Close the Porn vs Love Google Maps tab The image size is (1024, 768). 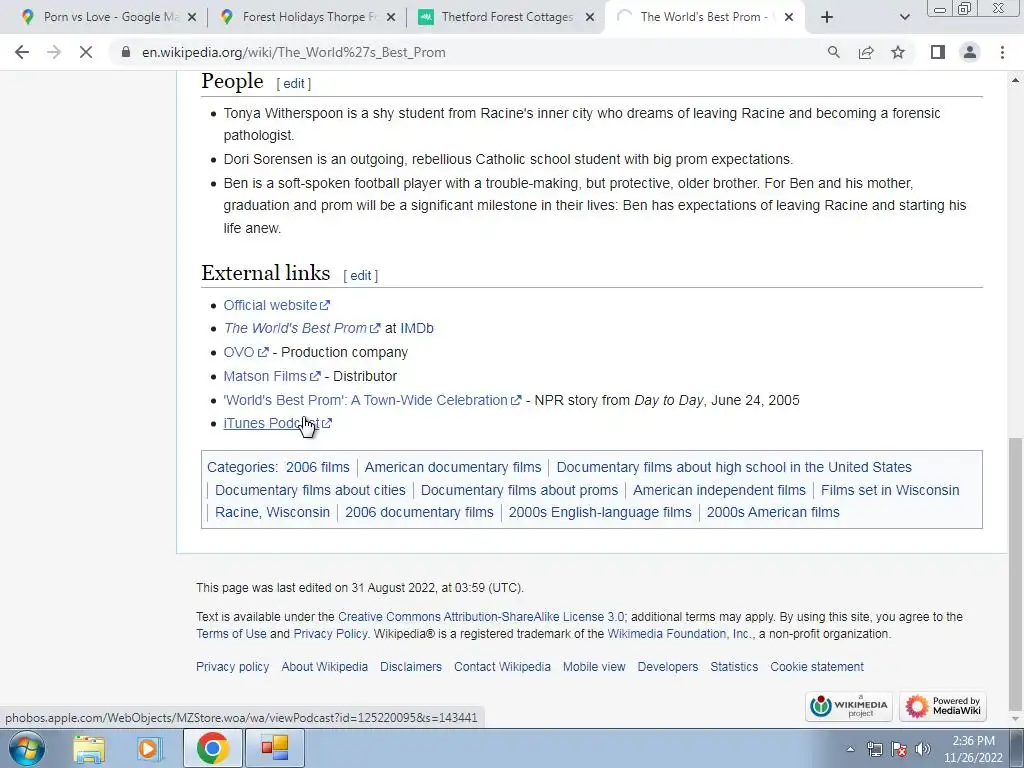coord(192,18)
